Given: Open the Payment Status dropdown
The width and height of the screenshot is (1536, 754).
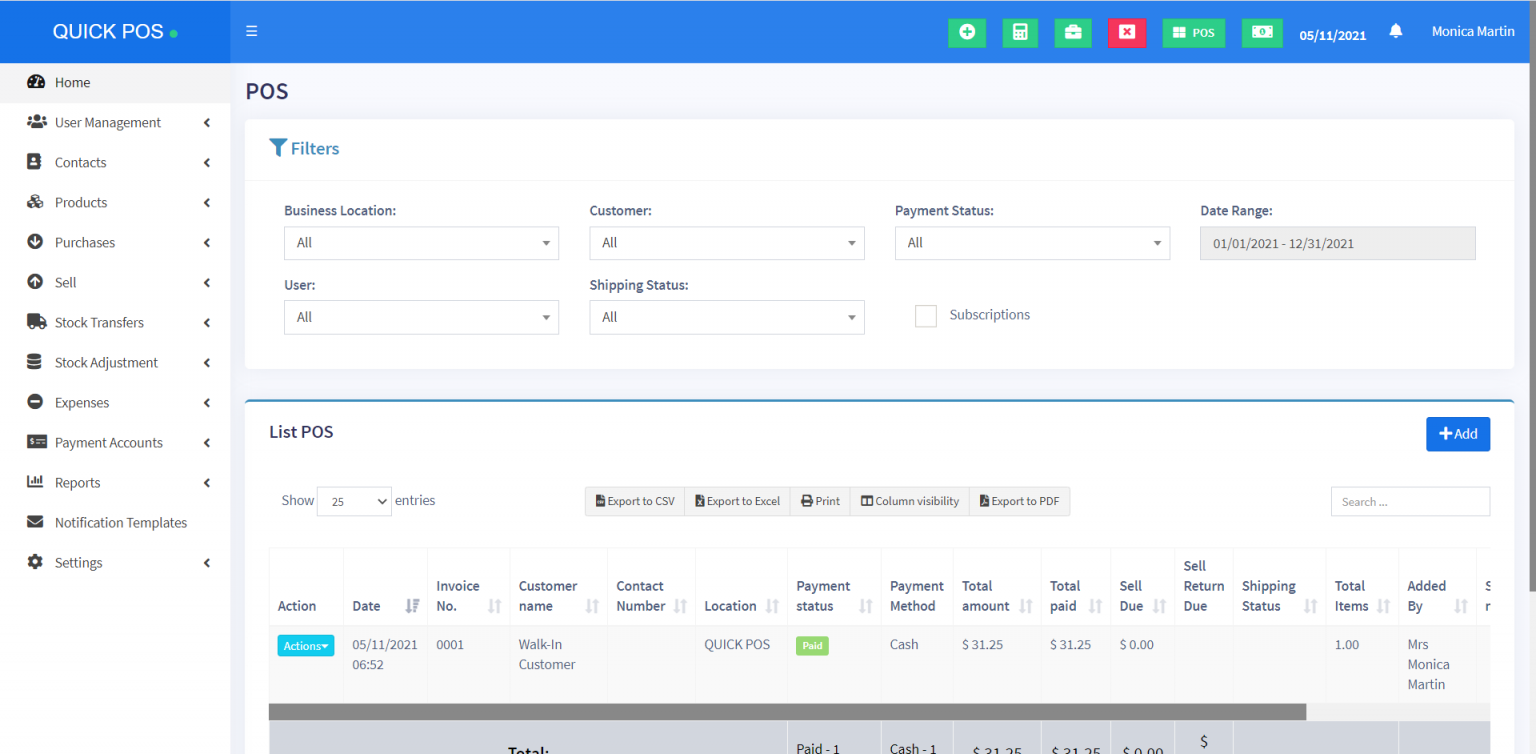Looking at the screenshot, I should (x=1032, y=243).
